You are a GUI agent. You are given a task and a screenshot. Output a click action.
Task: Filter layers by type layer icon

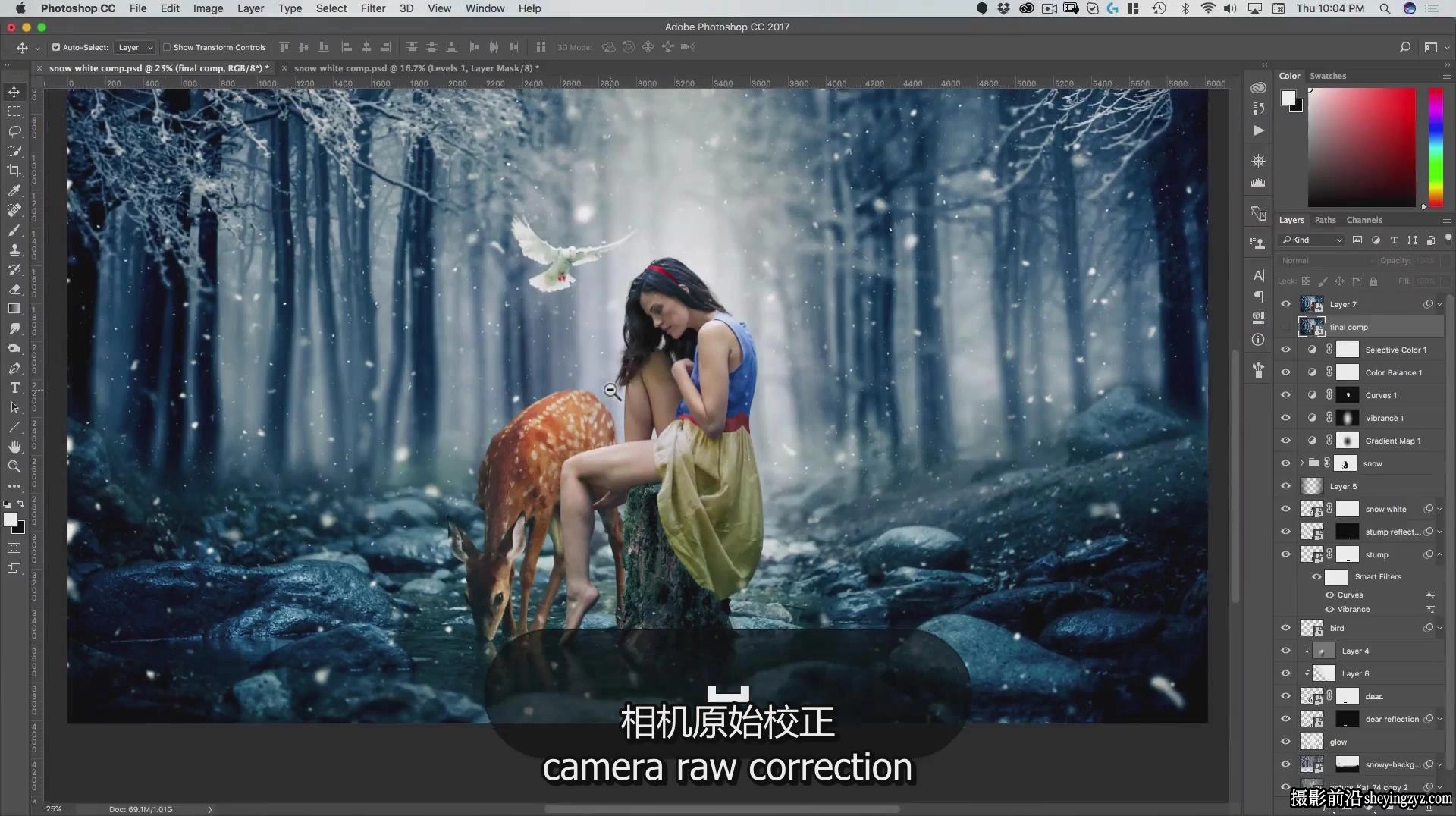[x=1394, y=240]
